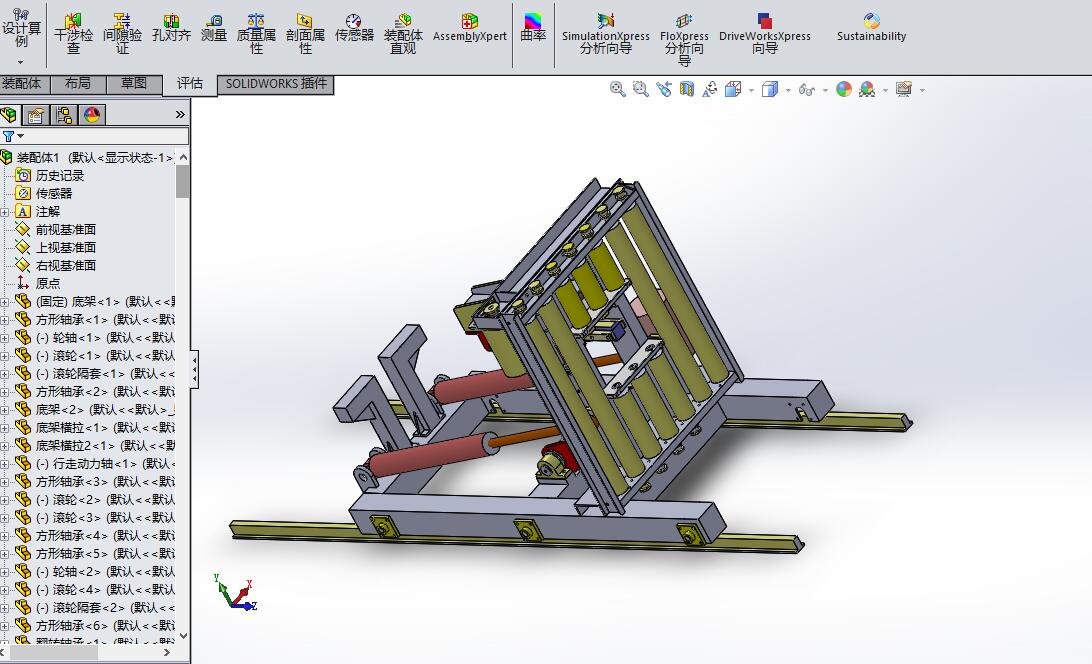Expand the manager panel tabs chevron
The height and width of the screenshot is (664, 1092).
(180, 114)
